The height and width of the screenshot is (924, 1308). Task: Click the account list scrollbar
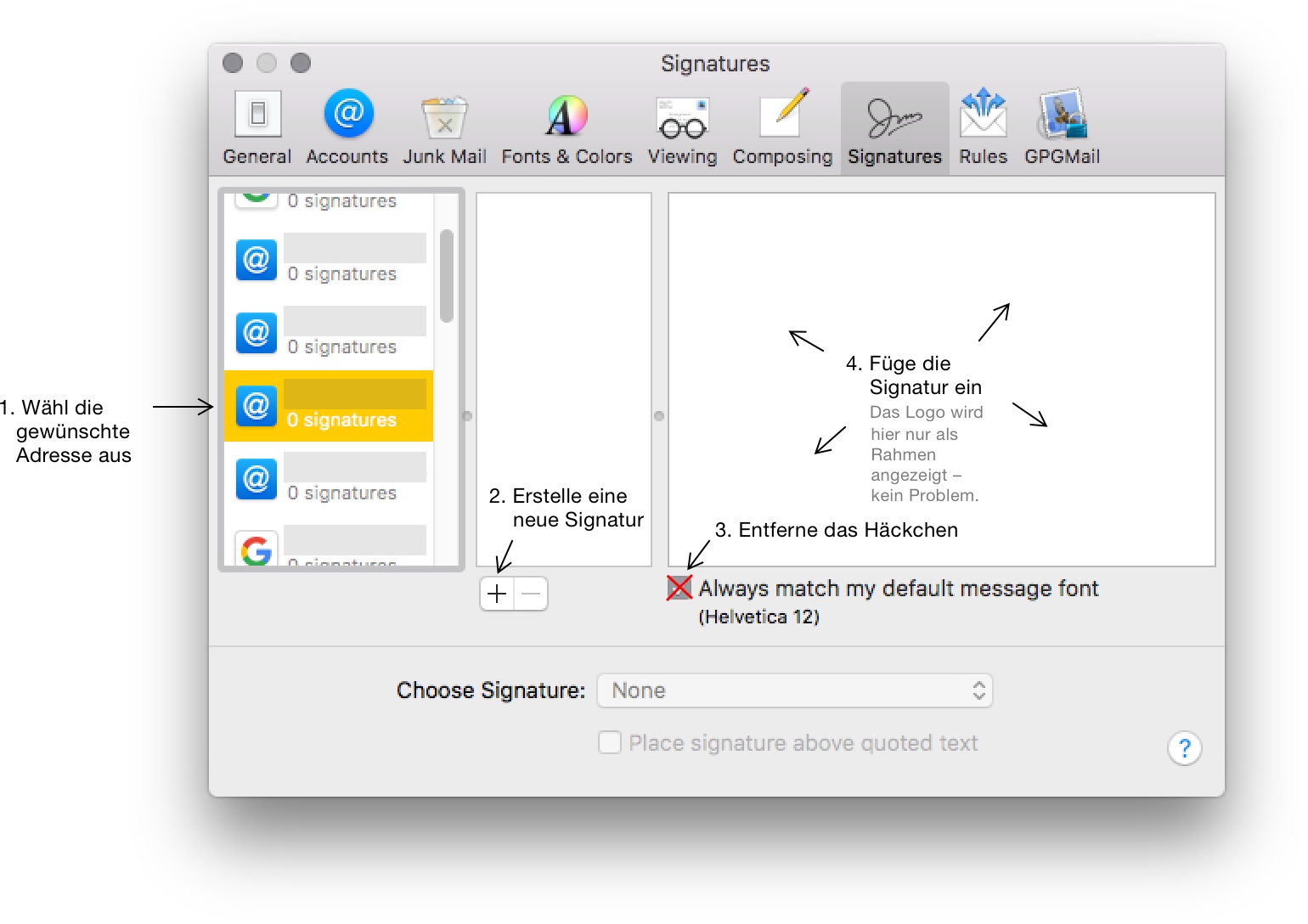tap(447, 276)
